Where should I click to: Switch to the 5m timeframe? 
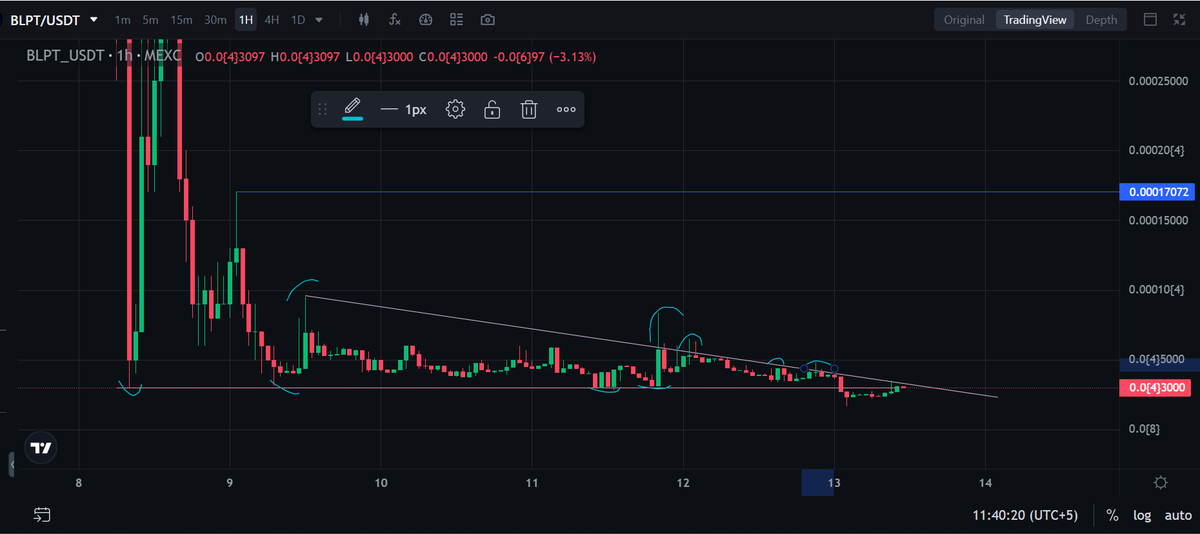coord(150,20)
